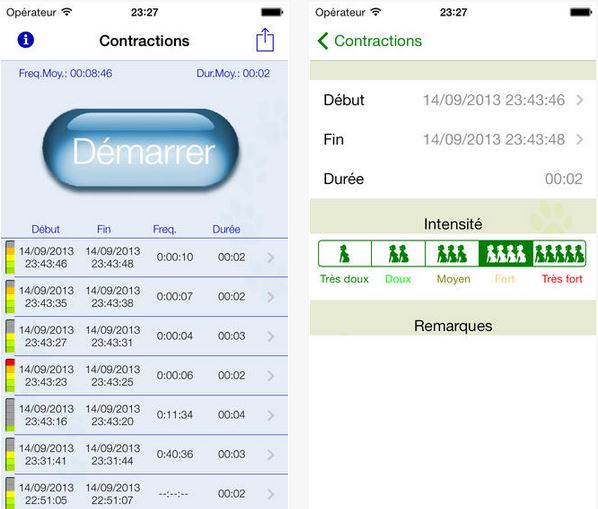This screenshot has width=598, height=509.
Task: Expand contraction started at 23:43:35
Action: pyautogui.click(x=145, y=297)
